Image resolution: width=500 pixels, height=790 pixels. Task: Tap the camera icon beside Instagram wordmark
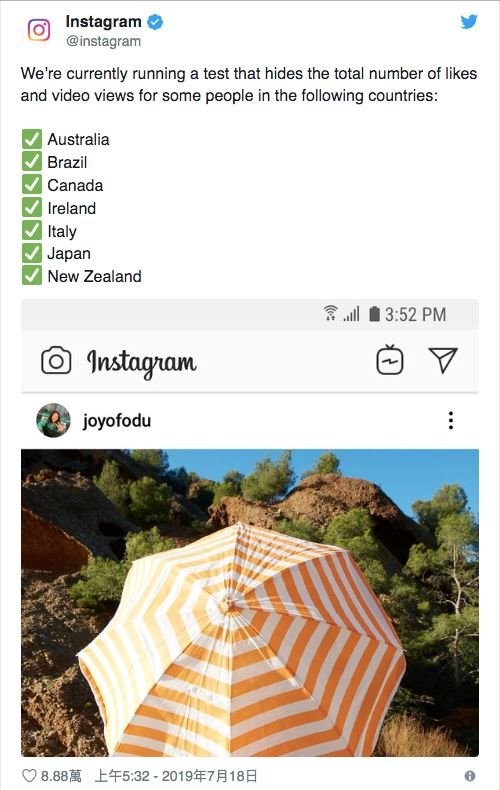56,360
